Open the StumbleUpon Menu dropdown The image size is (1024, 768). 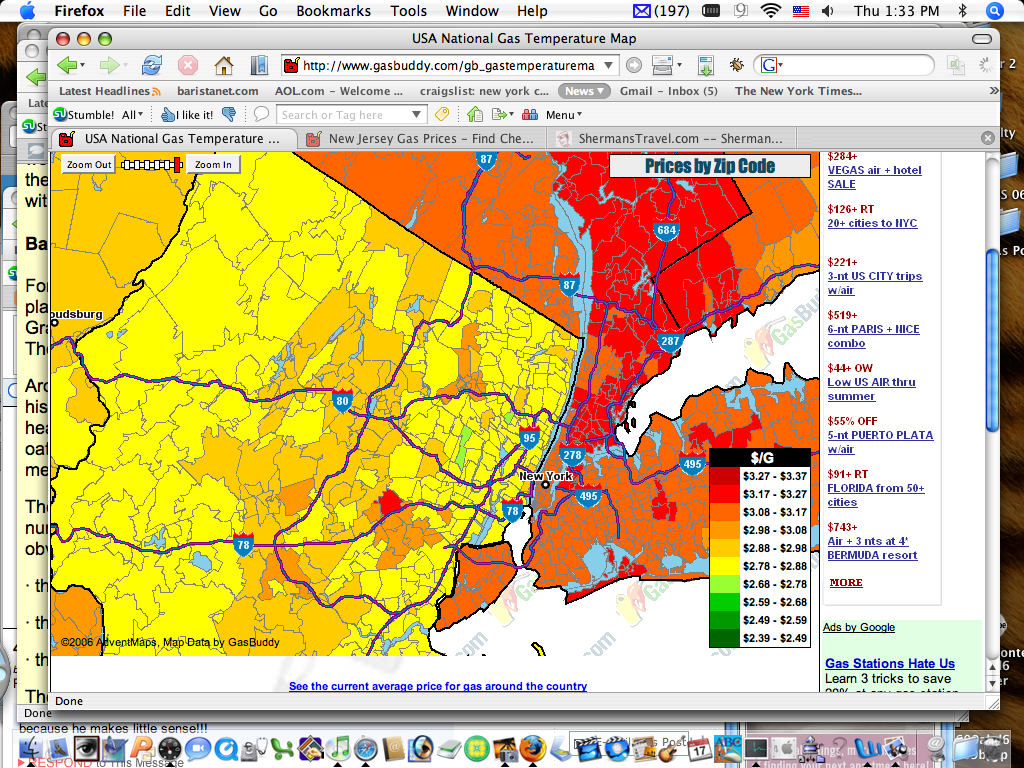(564, 115)
